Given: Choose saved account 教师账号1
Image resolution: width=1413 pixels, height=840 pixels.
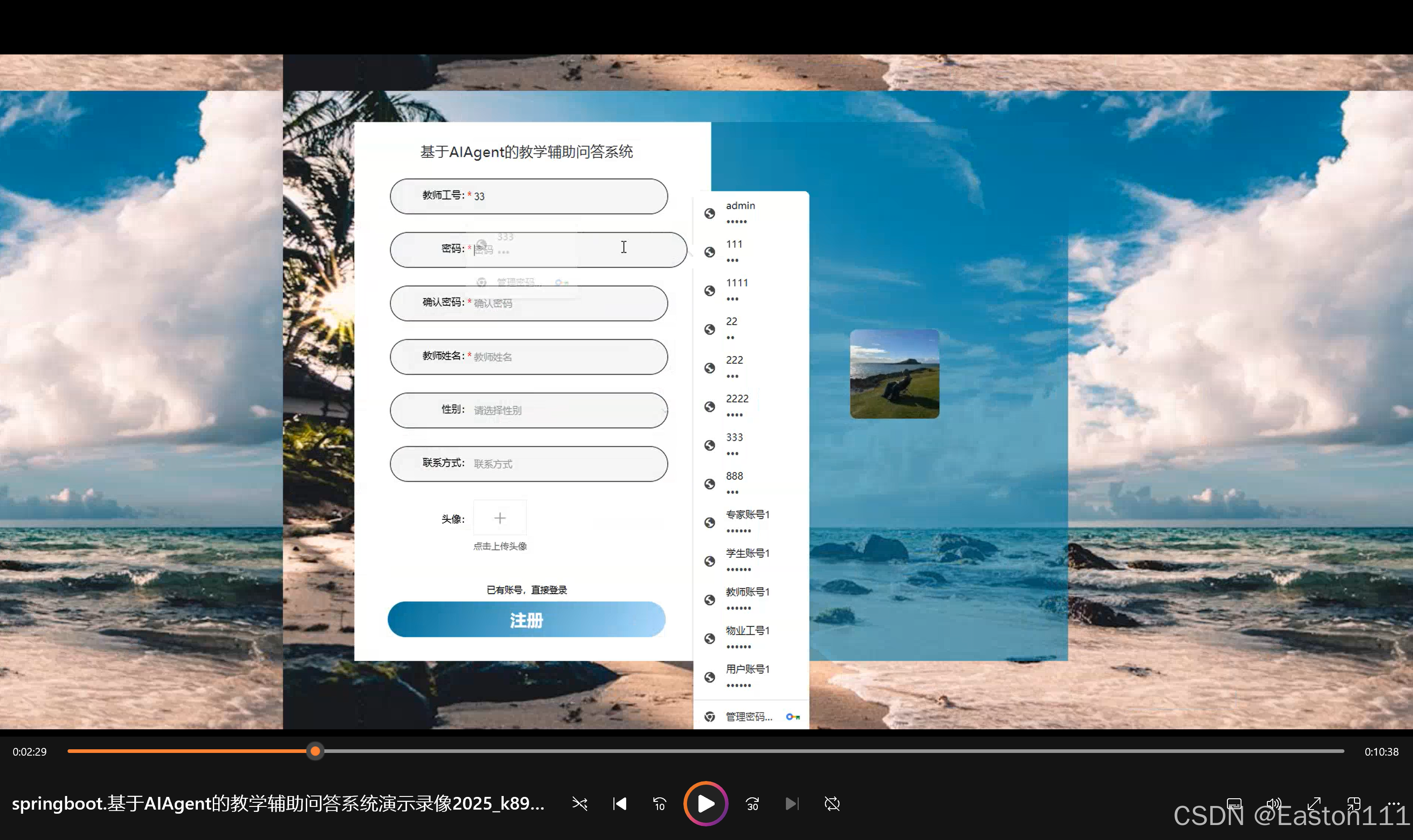Looking at the screenshot, I should click(747, 599).
